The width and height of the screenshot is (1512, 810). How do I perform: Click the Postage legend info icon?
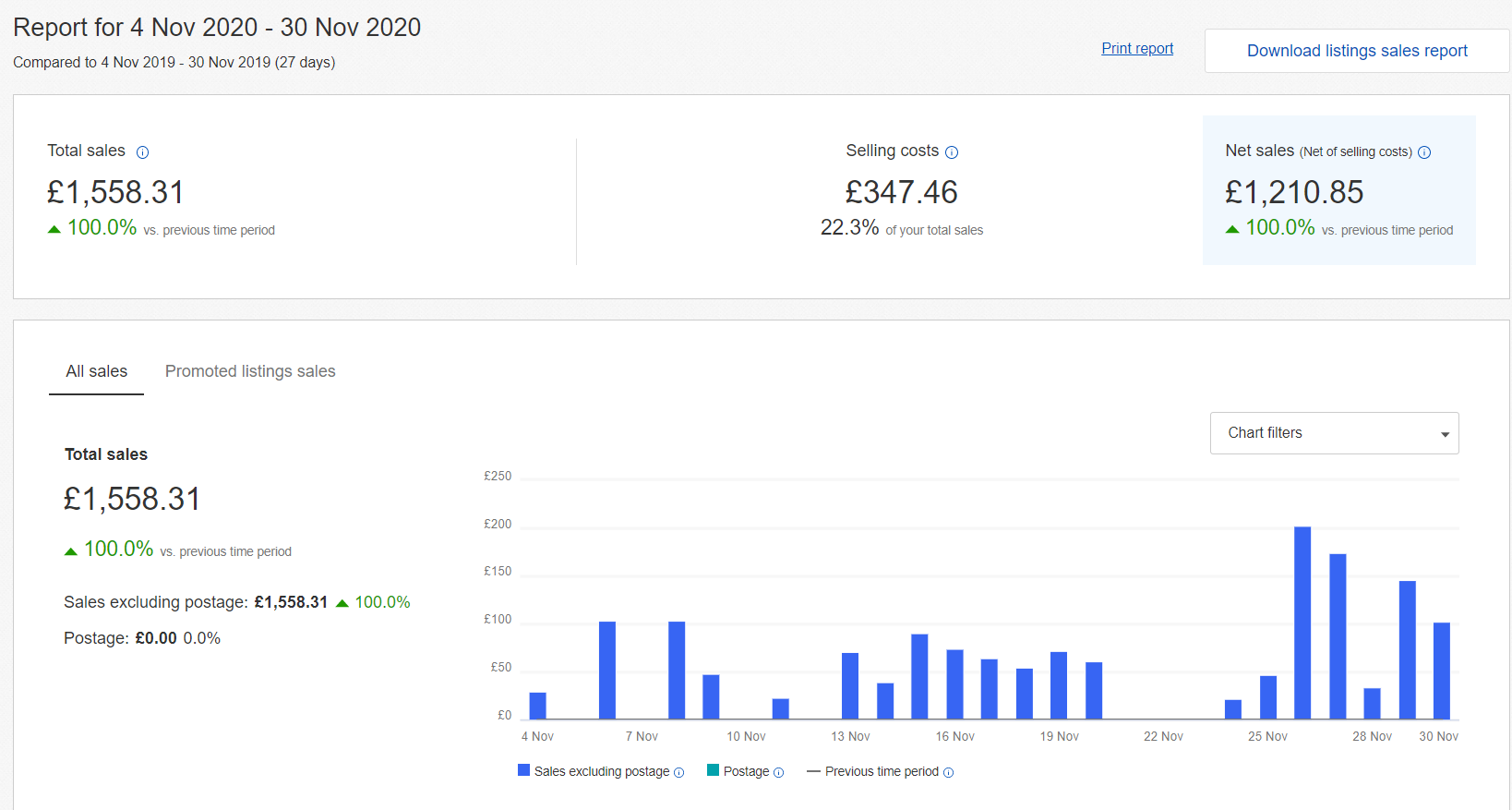point(778,773)
